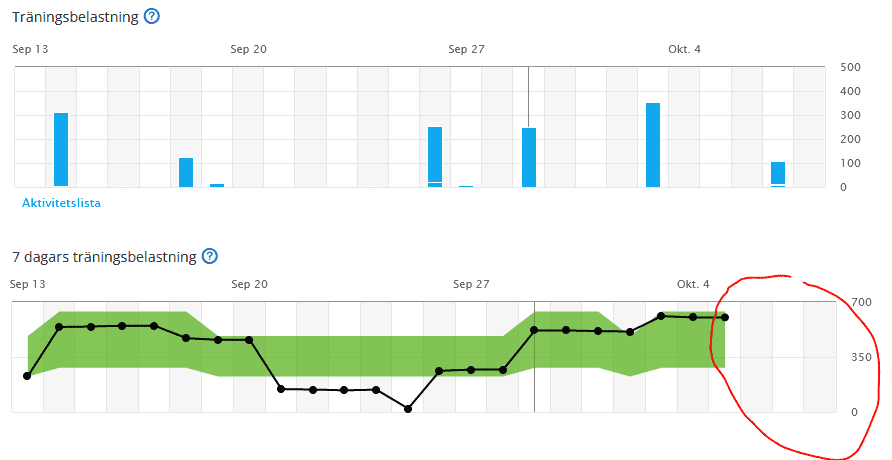The height and width of the screenshot is (460, 892).
Task: Click the 500 value on the bar chart axis
Action: pyautogui.click(x=850, y=67)
